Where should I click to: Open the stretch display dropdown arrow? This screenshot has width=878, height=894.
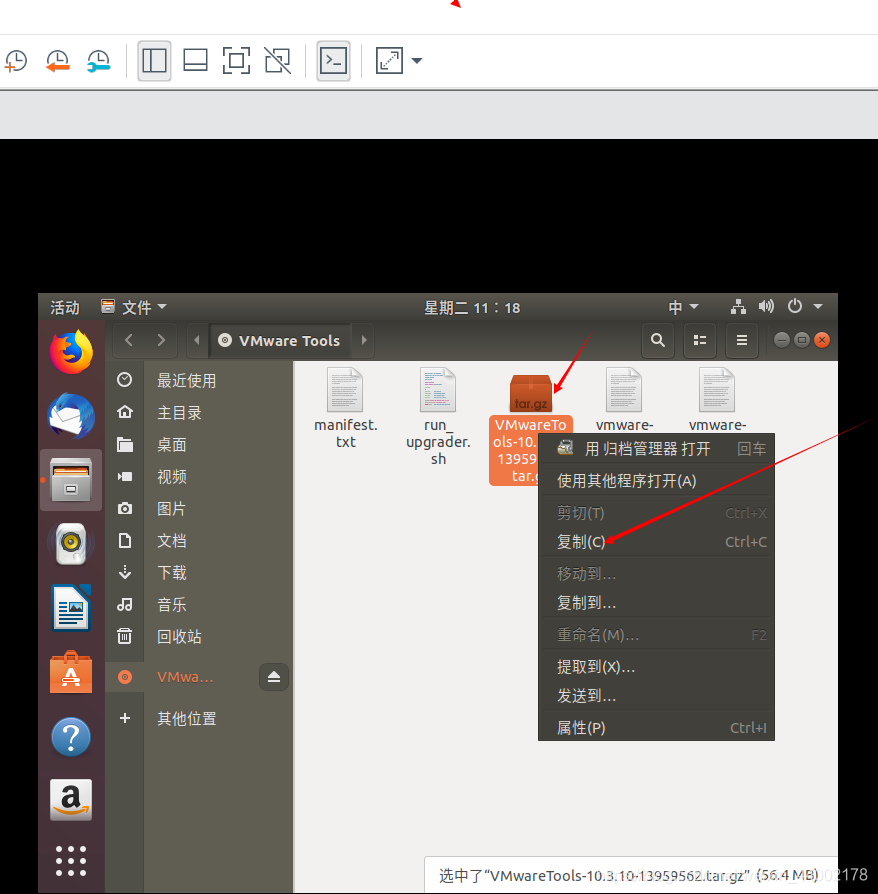coord(417,61)
